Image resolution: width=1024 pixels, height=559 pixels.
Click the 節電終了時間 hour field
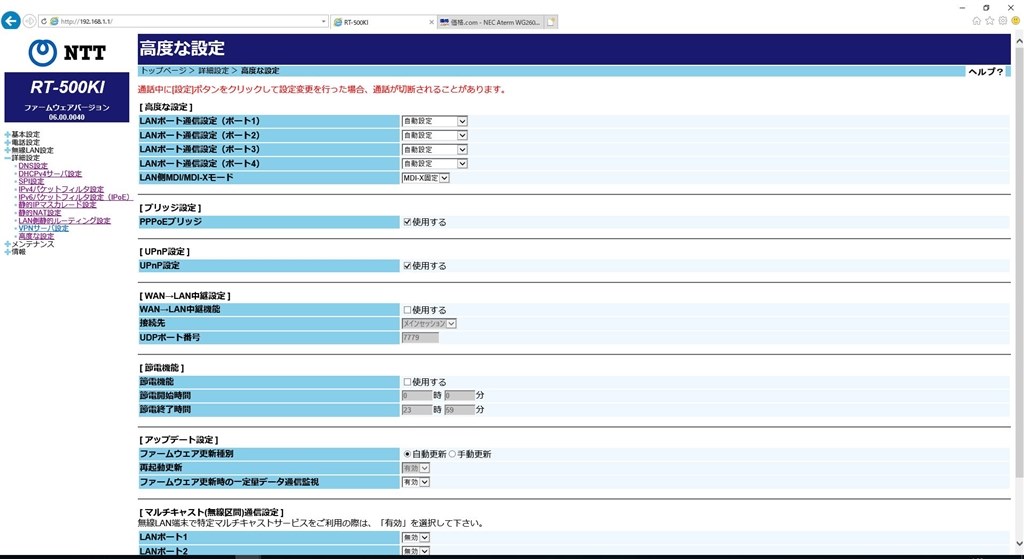417,410
